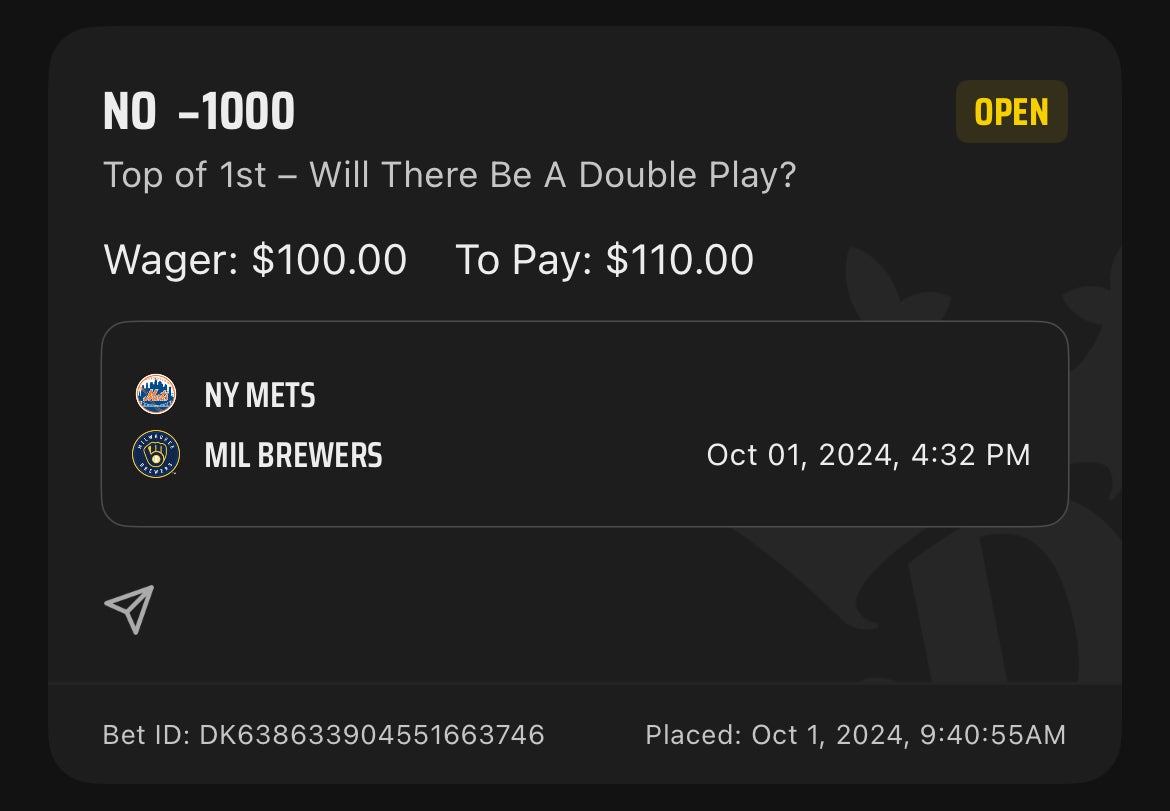Viewport: 1170px width, 811px height.
Task: Click the Milwaukee Brewers team logo
Action: (156, 457)
